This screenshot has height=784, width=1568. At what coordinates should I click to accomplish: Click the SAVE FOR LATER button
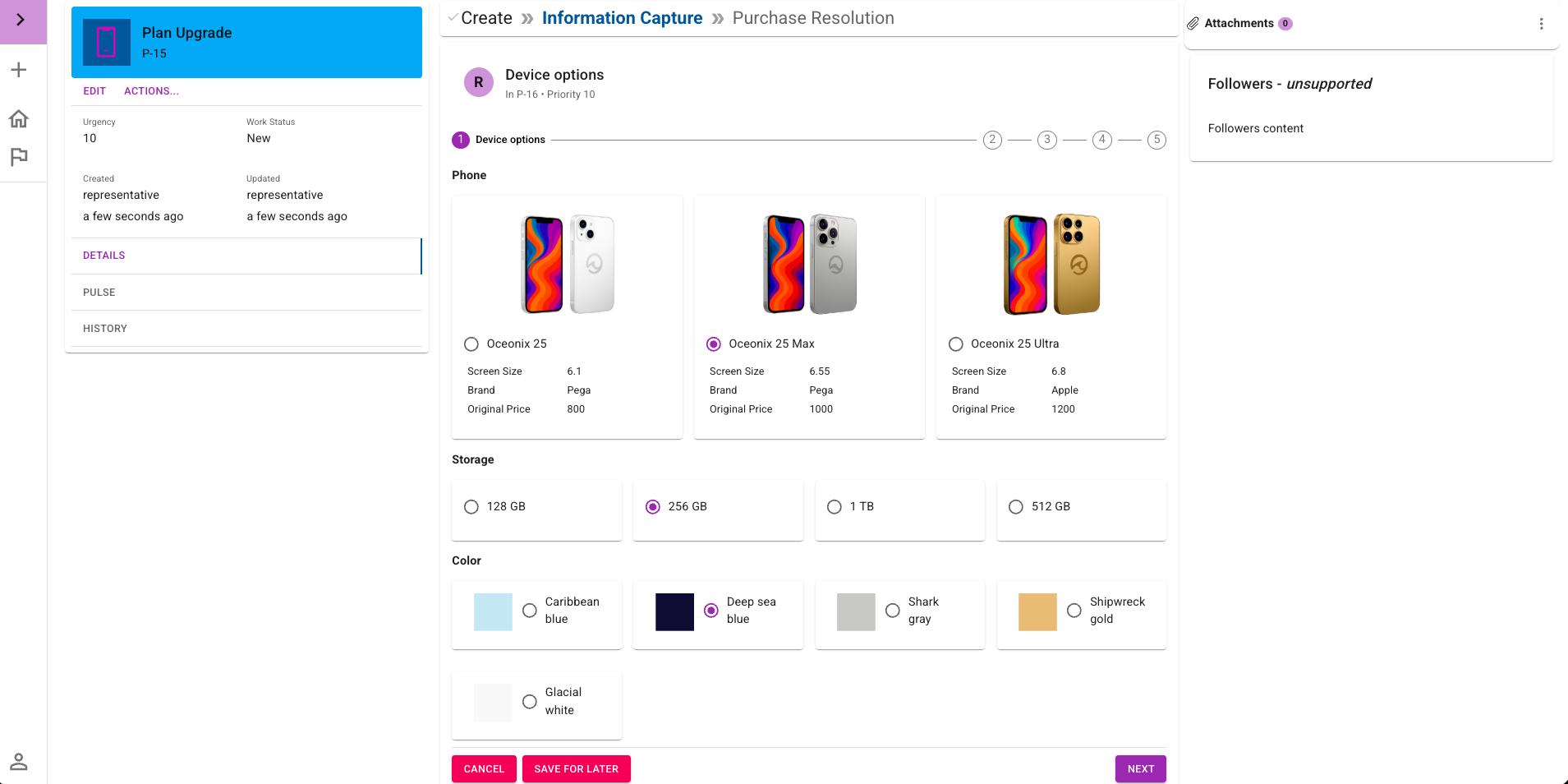576,769
